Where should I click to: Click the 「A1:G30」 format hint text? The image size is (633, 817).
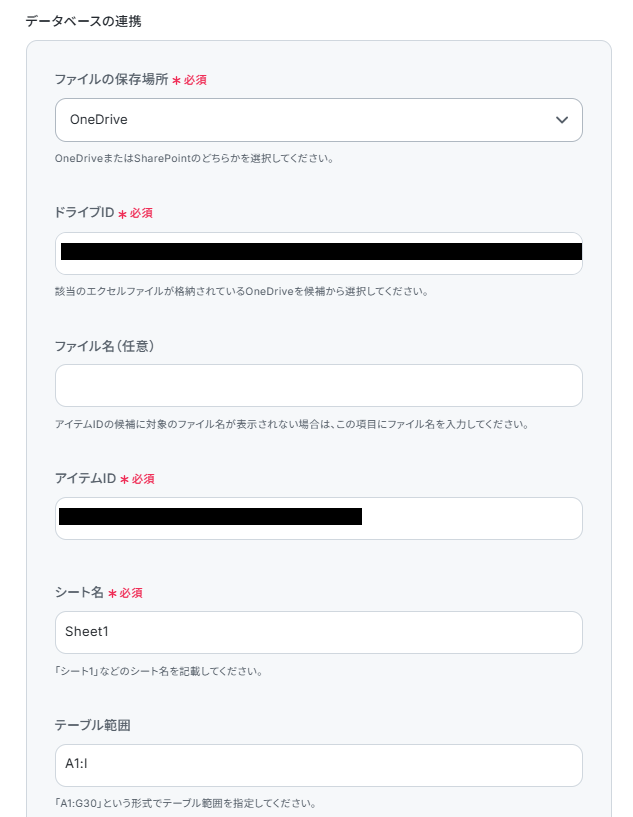click(x=185, y=803)
